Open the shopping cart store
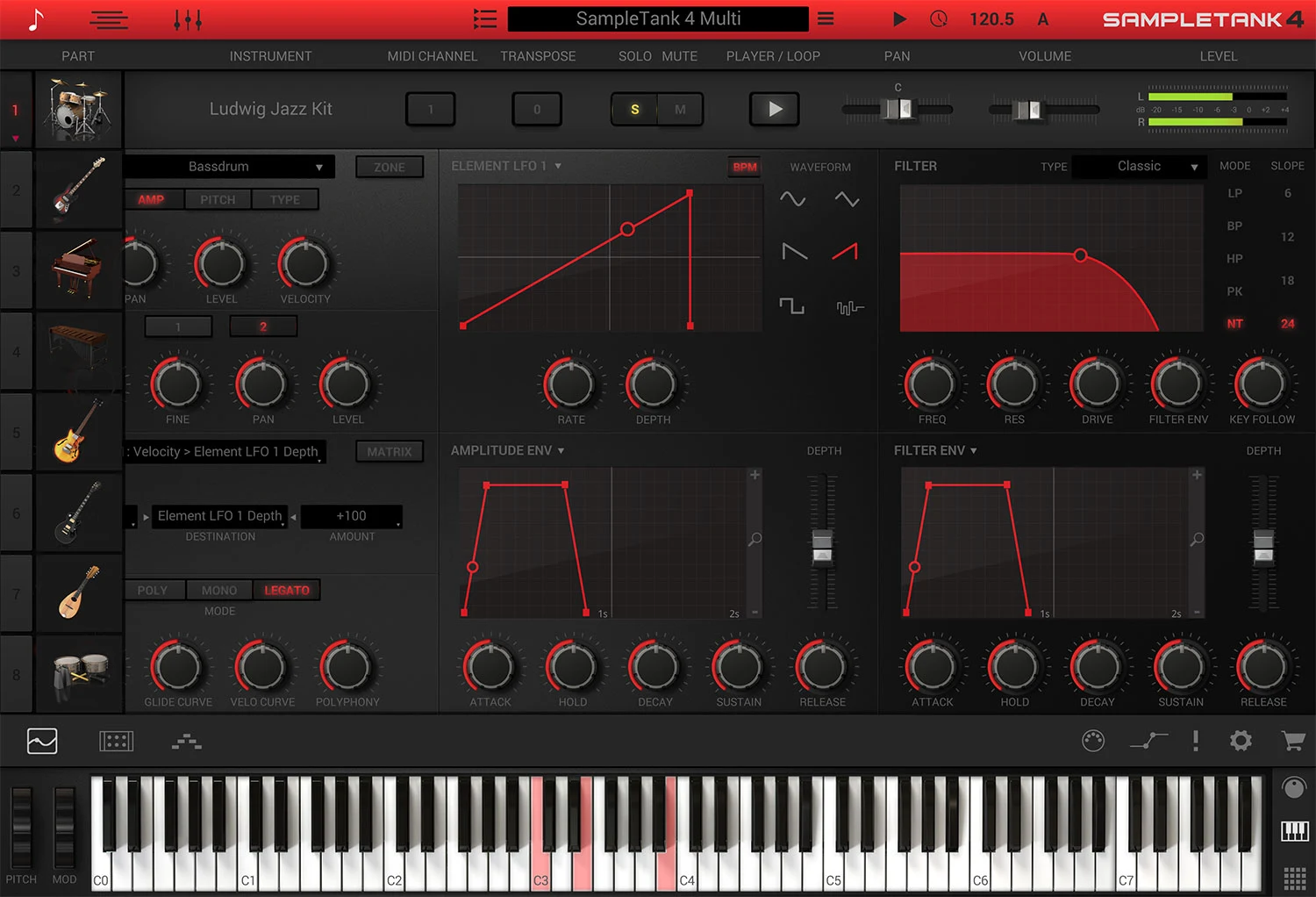Screen dimensions: 1316x897 pos(1292,741)
